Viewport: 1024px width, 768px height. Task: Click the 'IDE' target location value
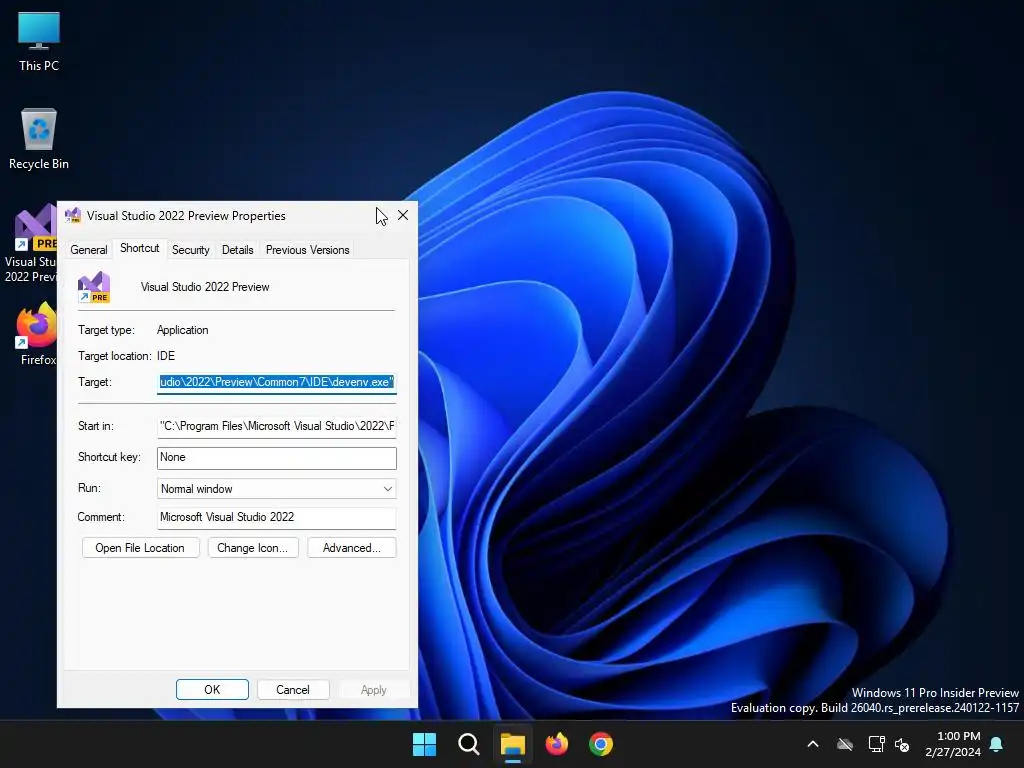click(x=166, y=356)
